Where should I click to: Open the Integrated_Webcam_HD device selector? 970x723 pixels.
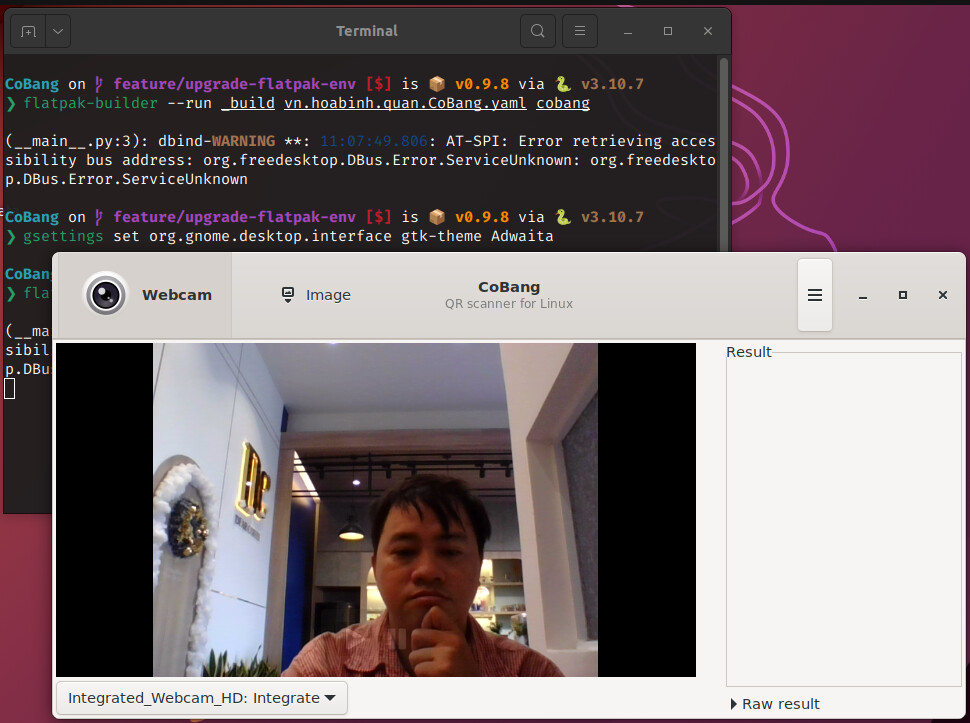[201, 698]
